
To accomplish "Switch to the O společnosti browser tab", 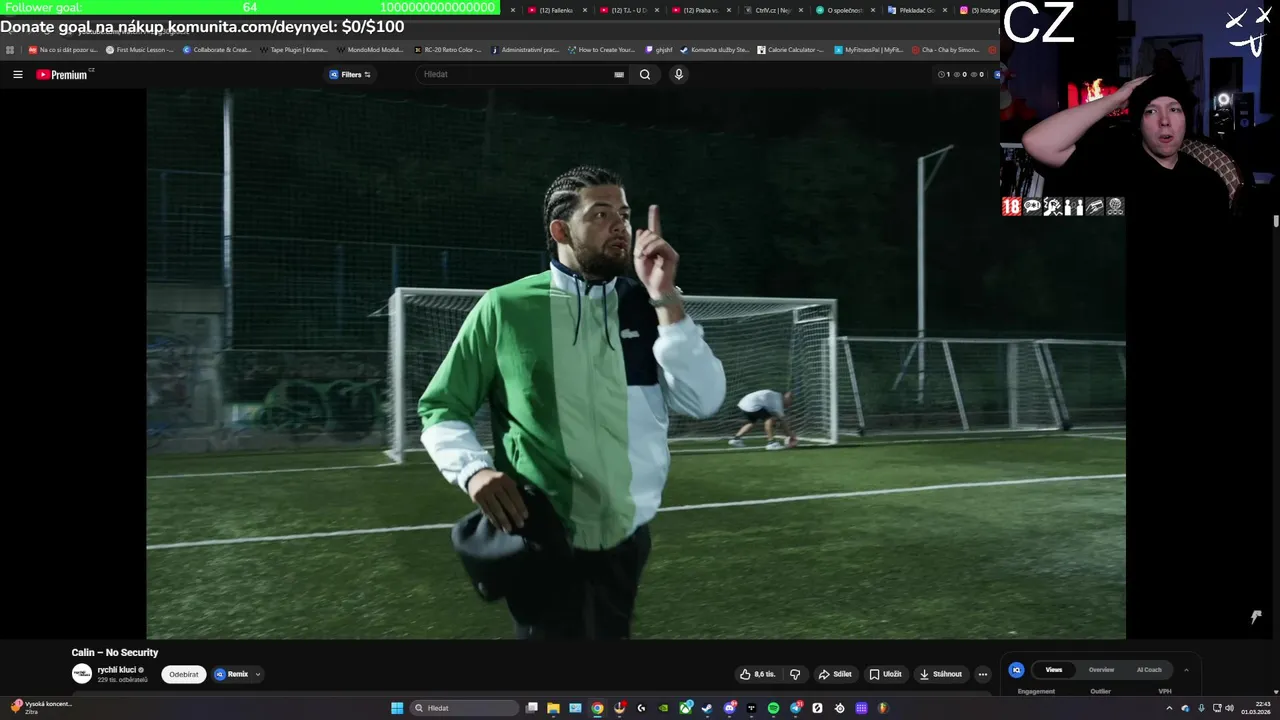I will pos(846,10).
